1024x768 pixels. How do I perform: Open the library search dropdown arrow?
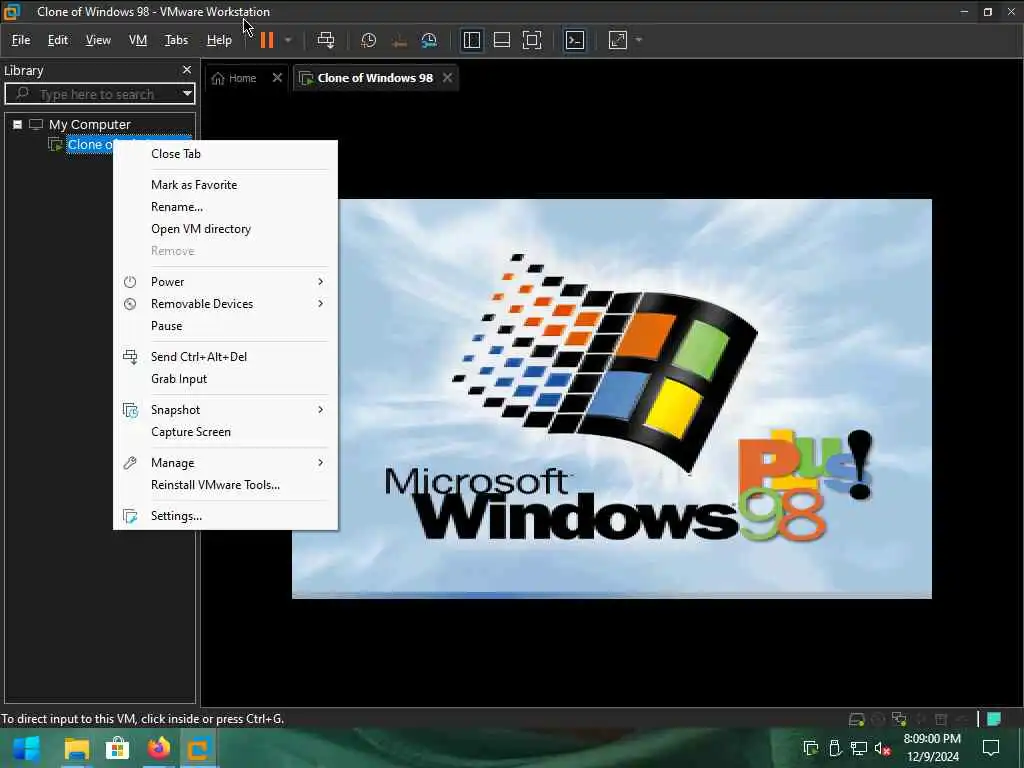(187, 94)
